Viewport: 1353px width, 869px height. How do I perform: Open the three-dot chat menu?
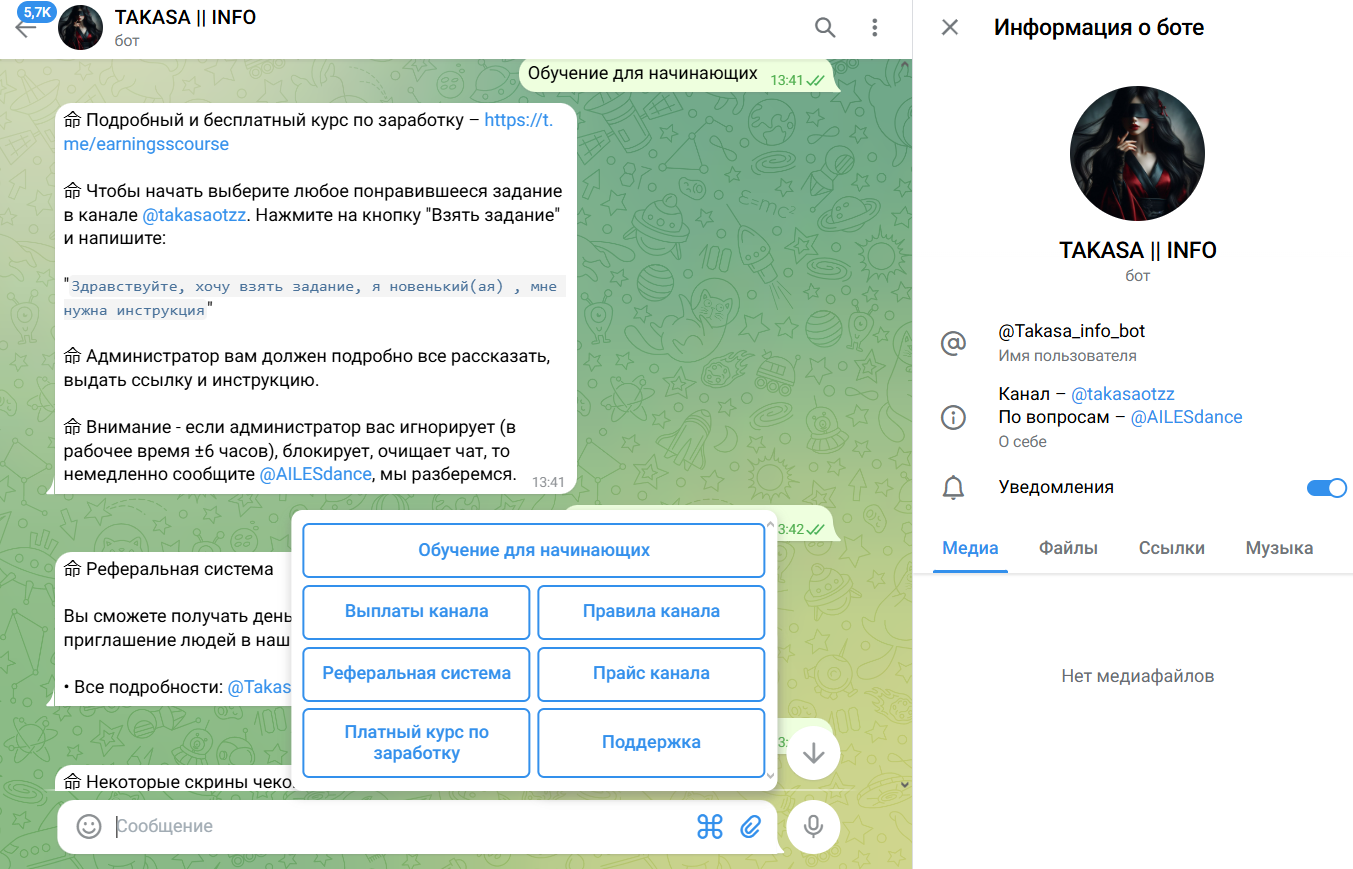[873, 27]
